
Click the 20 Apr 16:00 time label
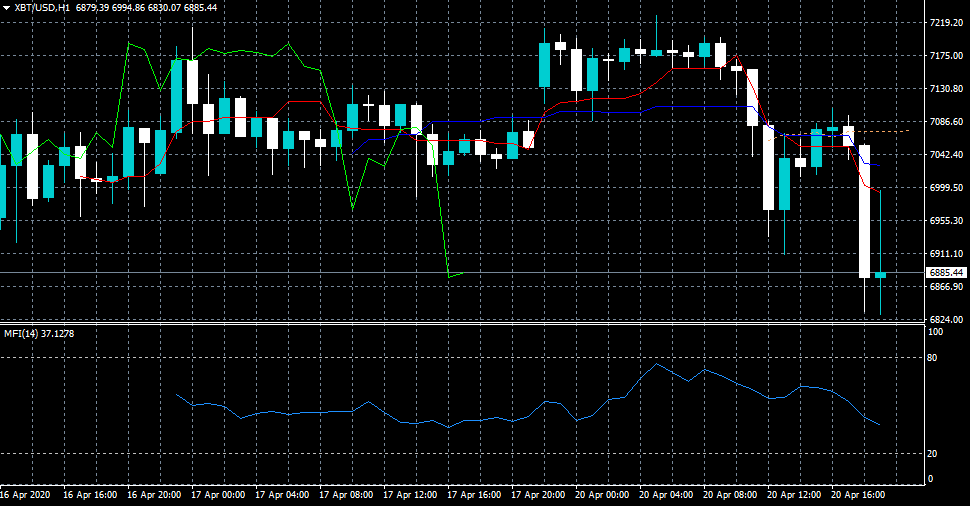pos(859,494)
